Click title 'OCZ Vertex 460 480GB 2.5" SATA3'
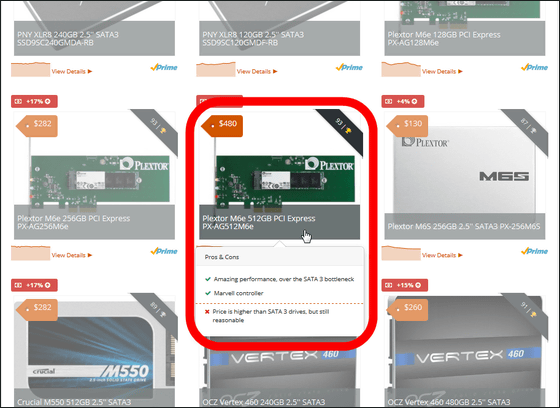The width and height of the screenshot is (560, 408). (x=449, y=402)
